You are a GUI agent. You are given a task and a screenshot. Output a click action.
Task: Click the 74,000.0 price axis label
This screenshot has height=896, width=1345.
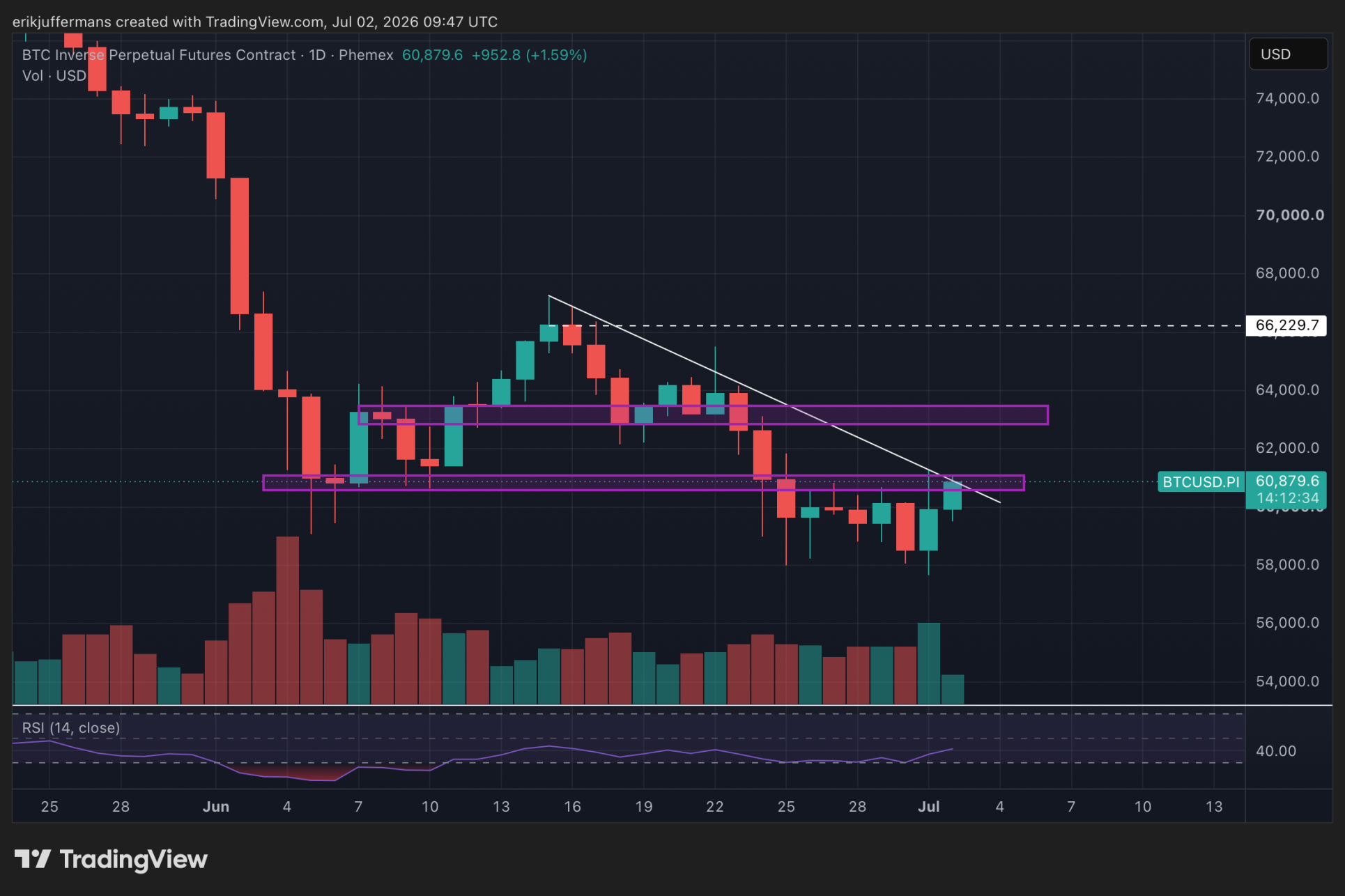(1287, 98)
